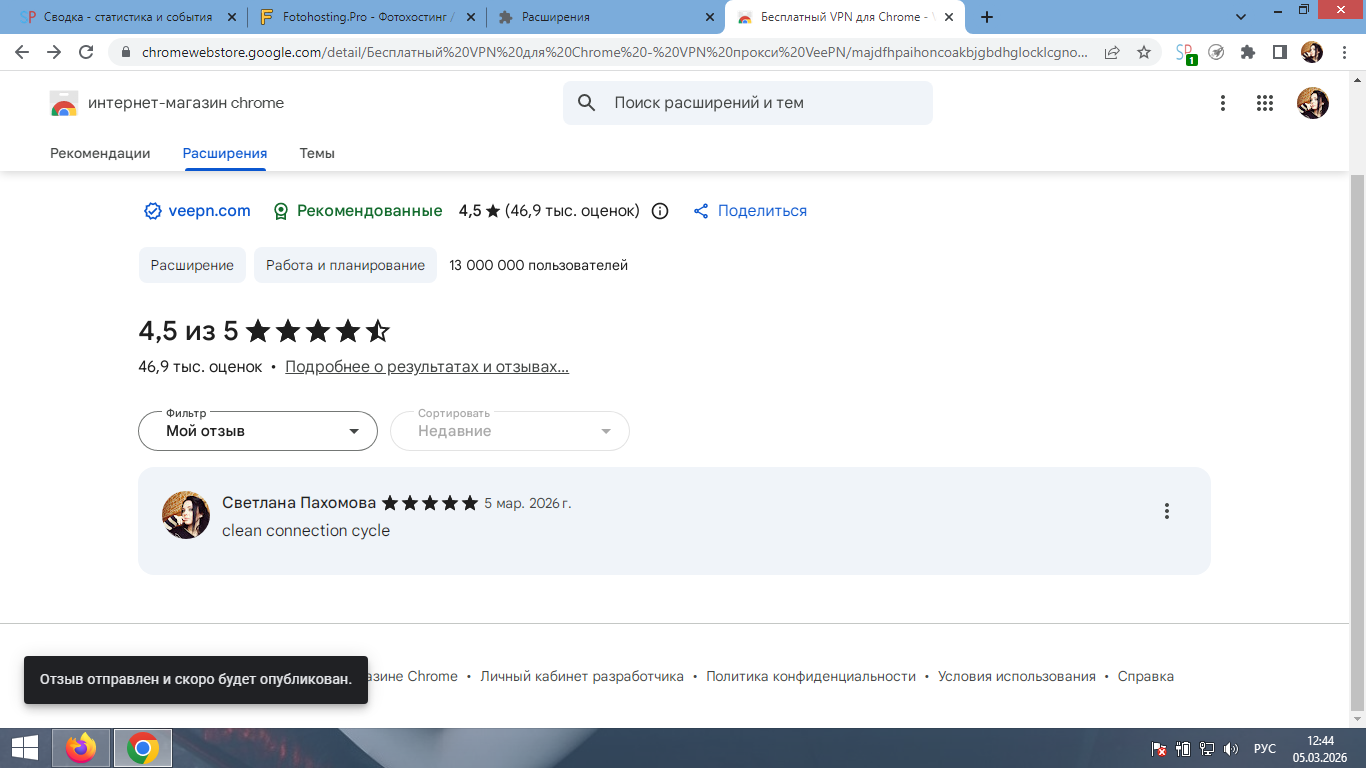Image resolution: width=1366 pixels, height=768 pixels.
Task: Click the "13 000 000 пользователей" text
Action: point(539,265)
